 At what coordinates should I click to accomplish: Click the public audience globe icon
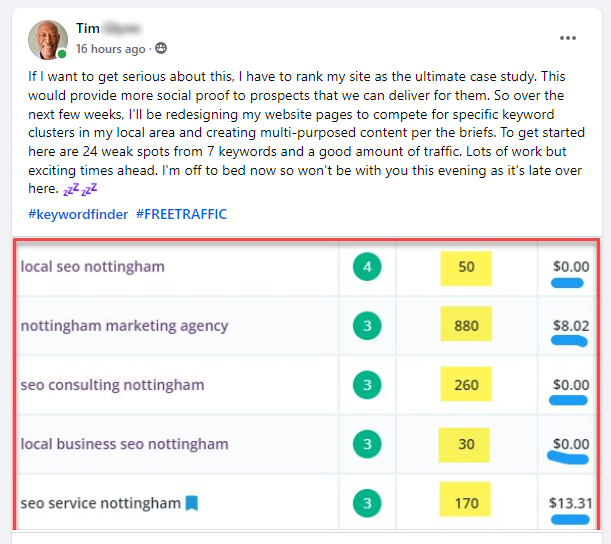coord(162,49)
